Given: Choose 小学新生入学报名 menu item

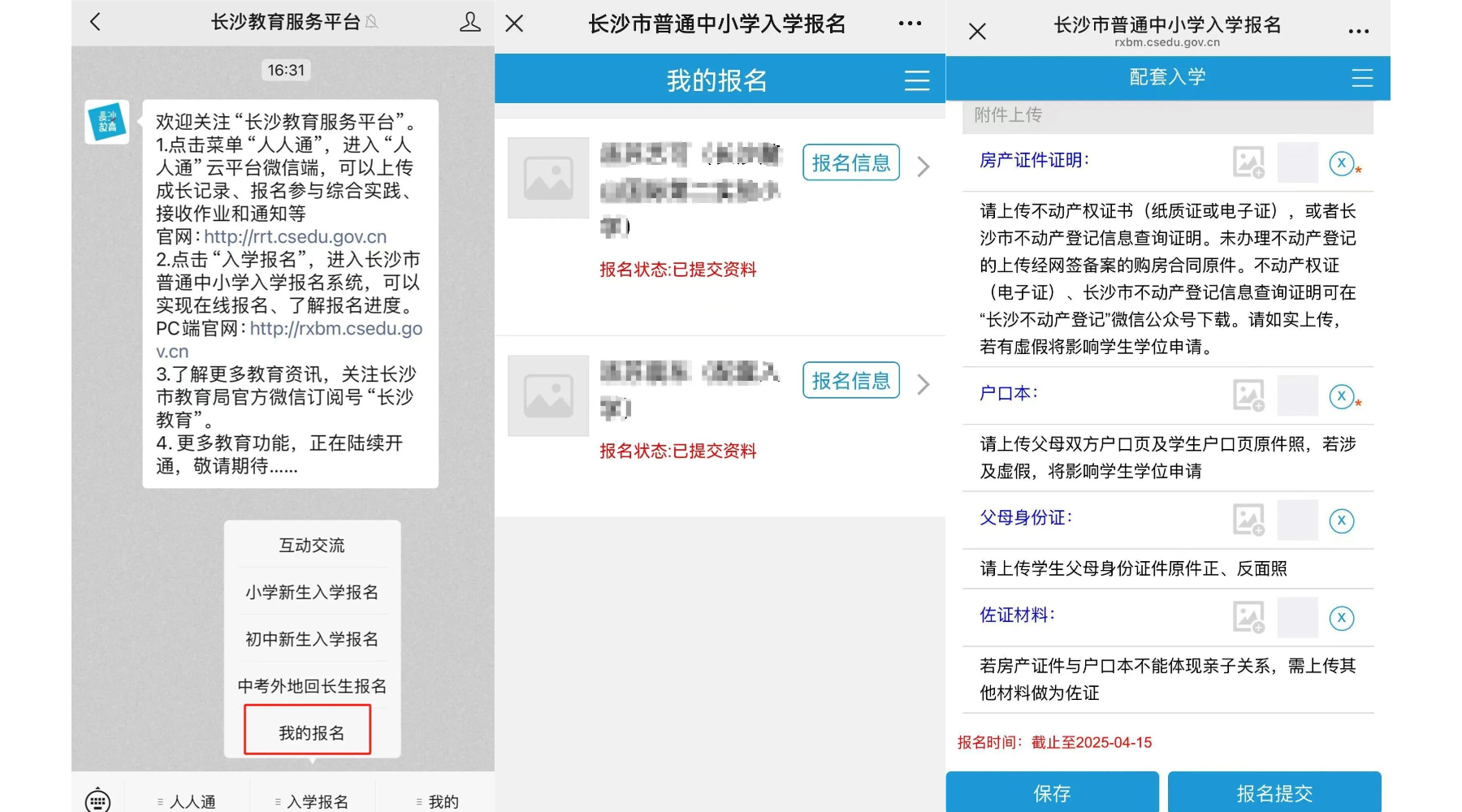Looking at the screenshot, I should pos(311,592).
